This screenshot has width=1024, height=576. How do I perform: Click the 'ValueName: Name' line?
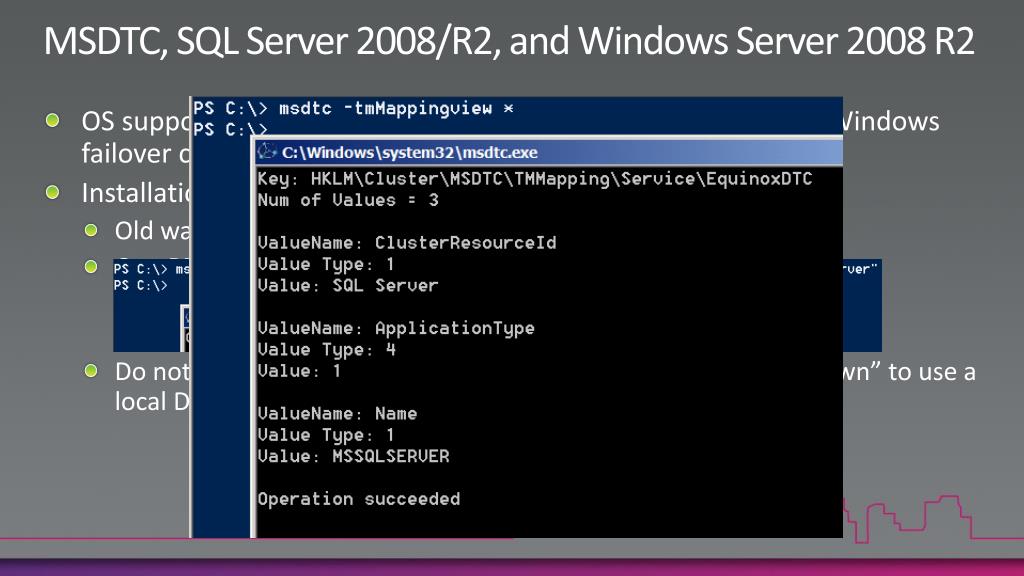pyautogui.click(x=337, y=414)
